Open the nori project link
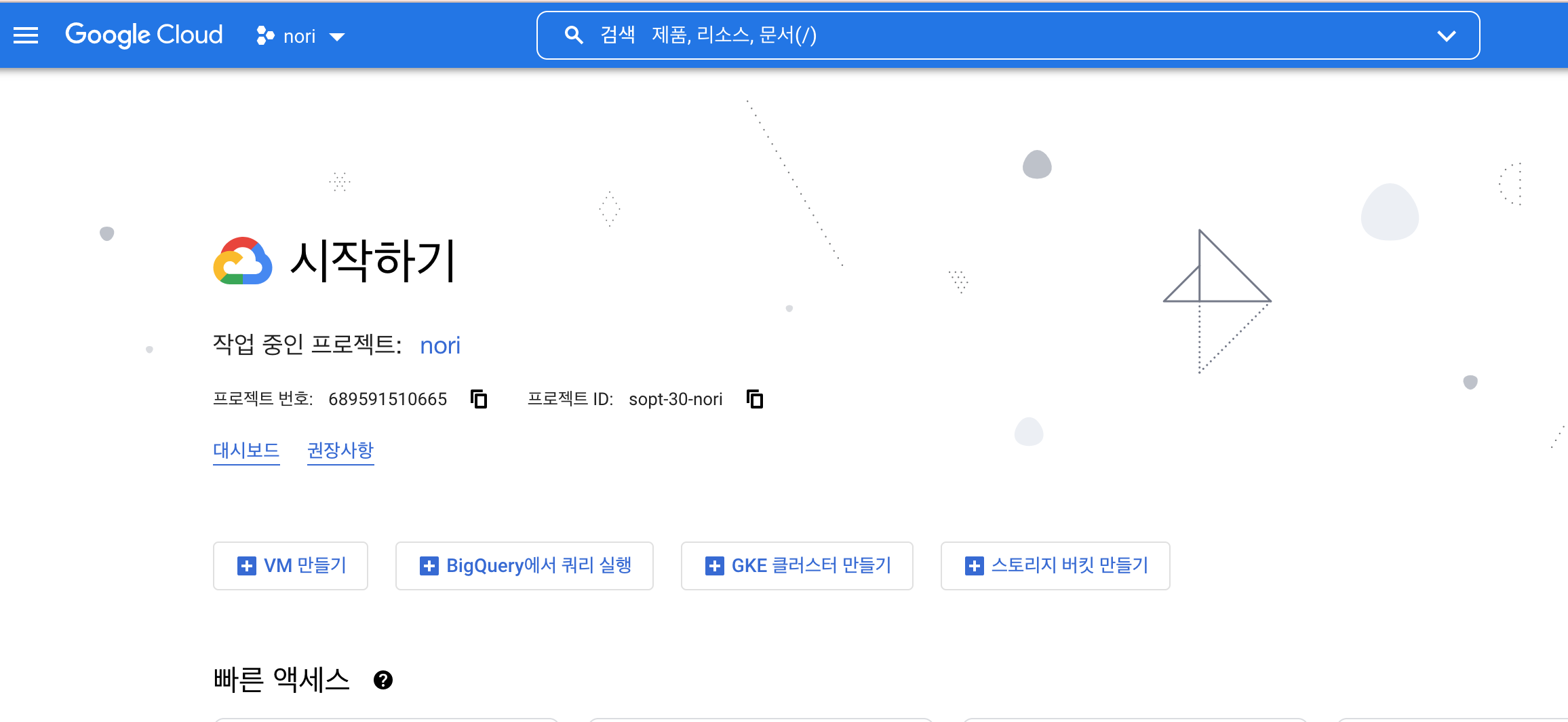 click(x=440, y=345)
